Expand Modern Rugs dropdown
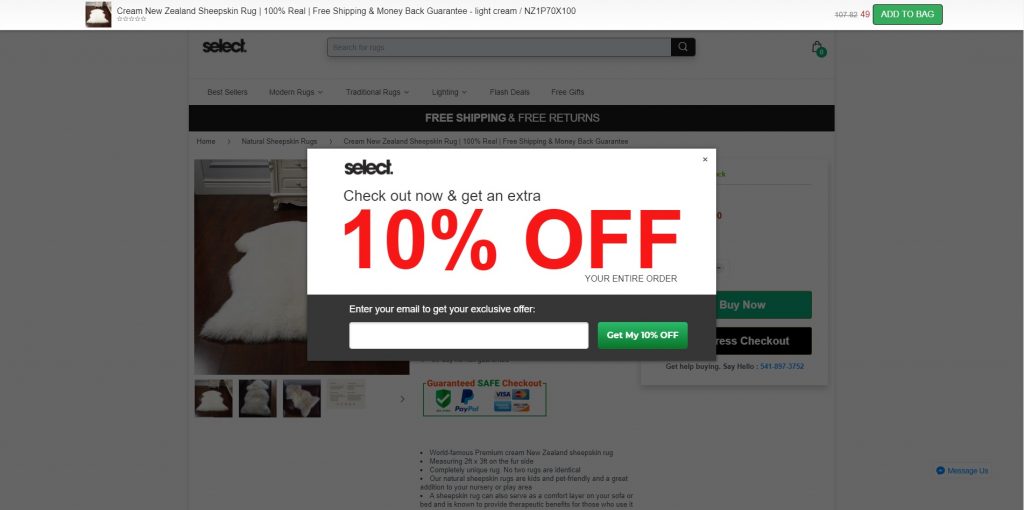Screen dimensions: 1024x510 [x=296, y=92]
